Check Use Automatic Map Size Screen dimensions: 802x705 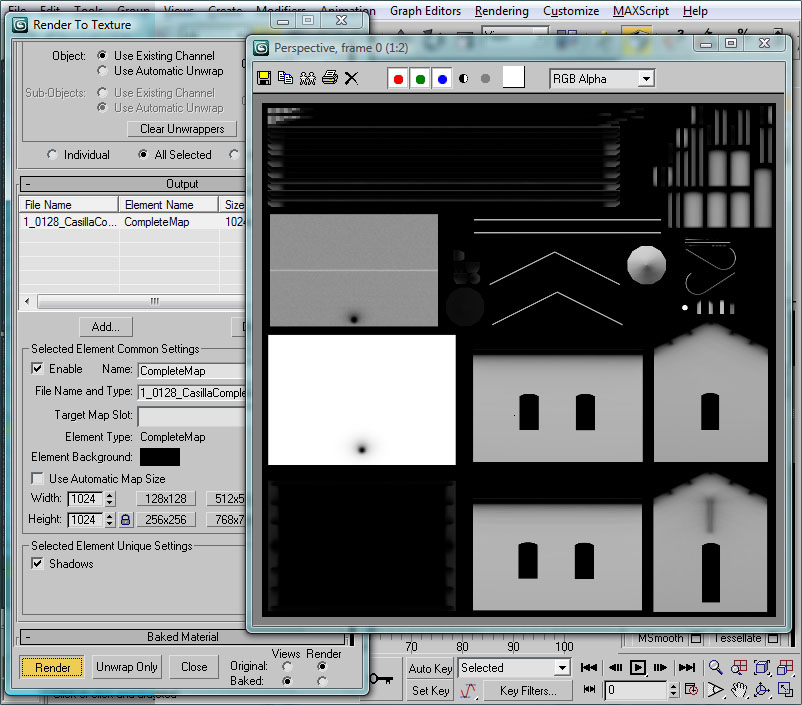tap(38, 479)
